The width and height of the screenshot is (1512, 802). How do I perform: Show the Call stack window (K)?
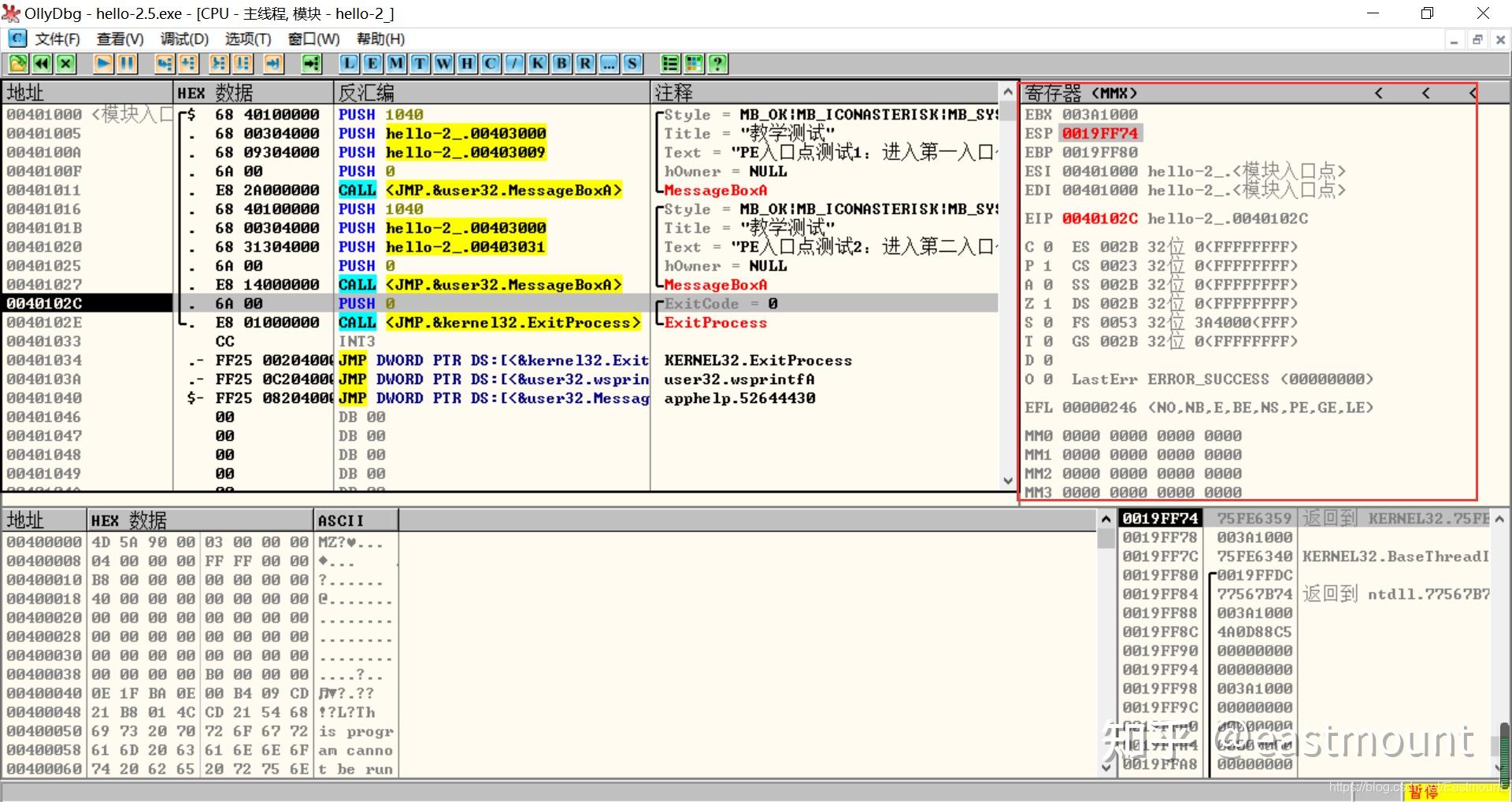click(538, 64)
